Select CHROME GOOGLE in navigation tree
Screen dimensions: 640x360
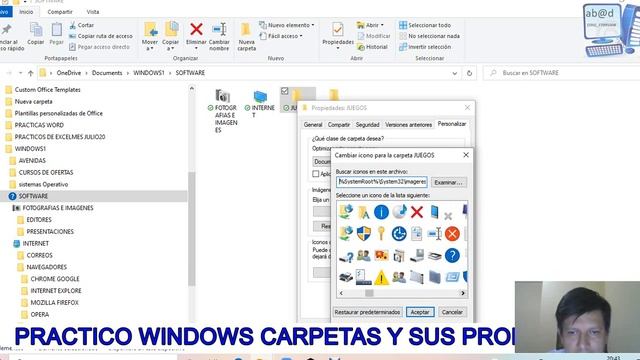55,279
